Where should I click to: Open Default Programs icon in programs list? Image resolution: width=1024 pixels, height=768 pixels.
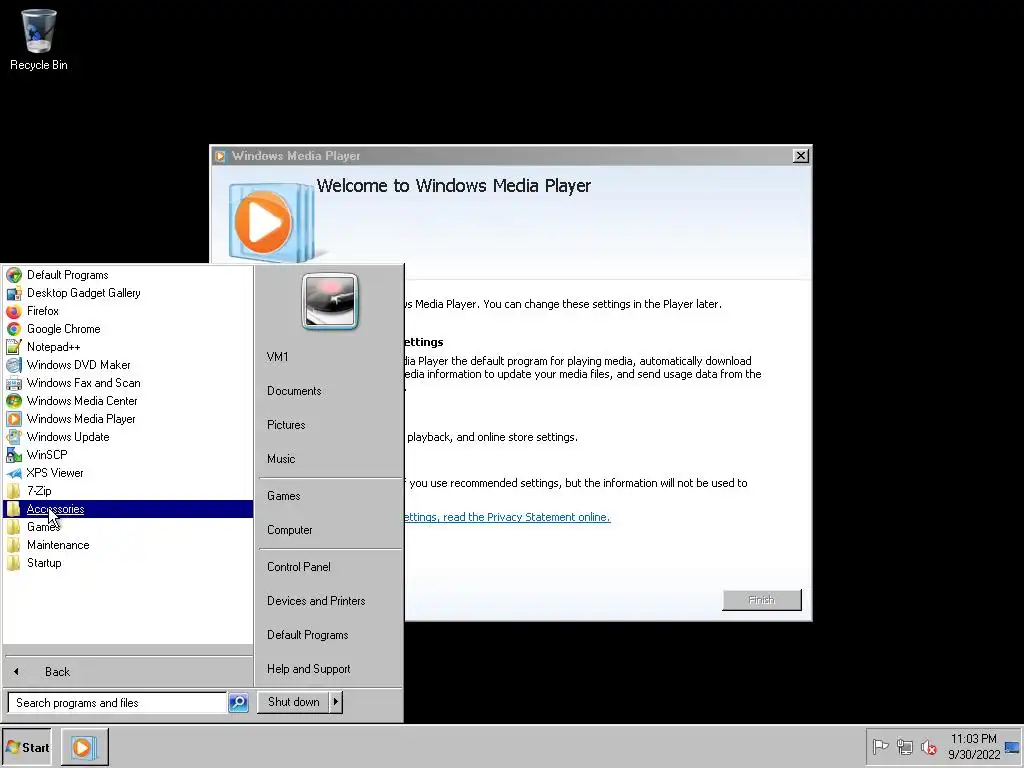coord(14,275)
